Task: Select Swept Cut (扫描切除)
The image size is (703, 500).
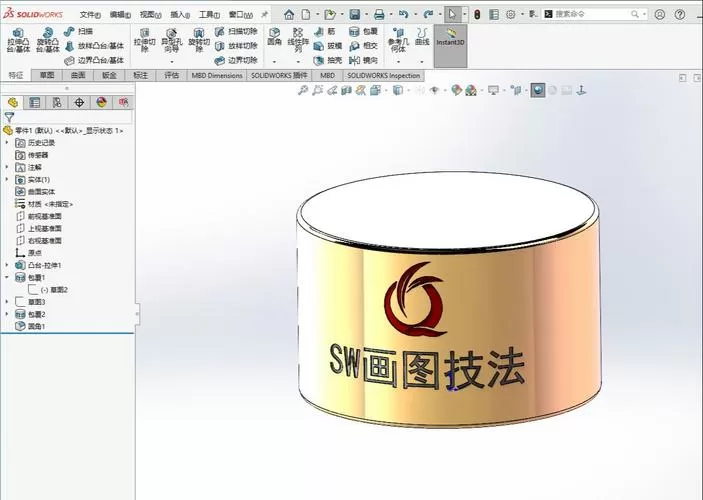Action: coord(236,31)
